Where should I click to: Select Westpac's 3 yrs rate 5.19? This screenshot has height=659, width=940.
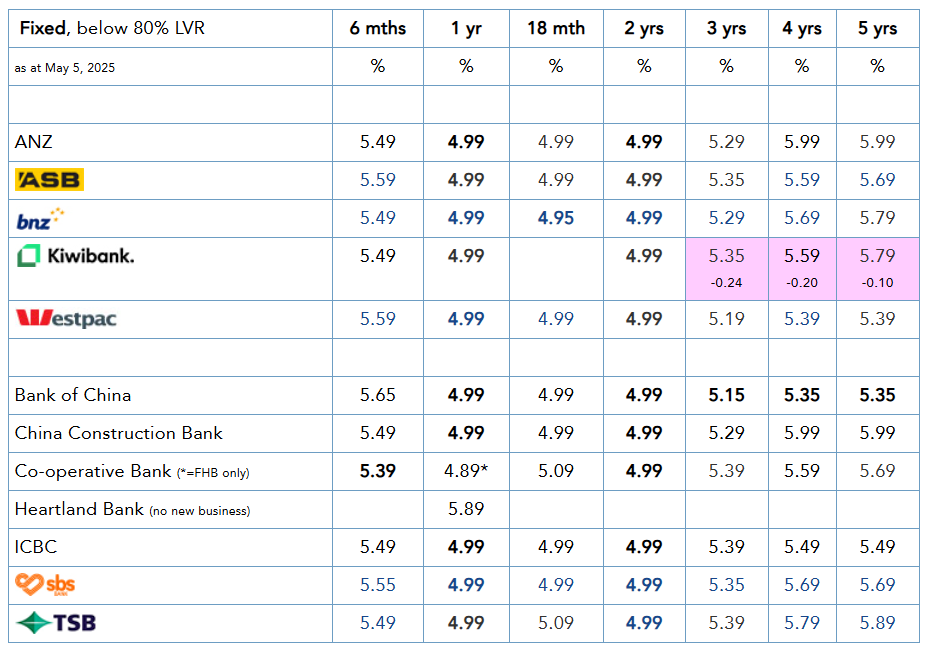[727, 319]
